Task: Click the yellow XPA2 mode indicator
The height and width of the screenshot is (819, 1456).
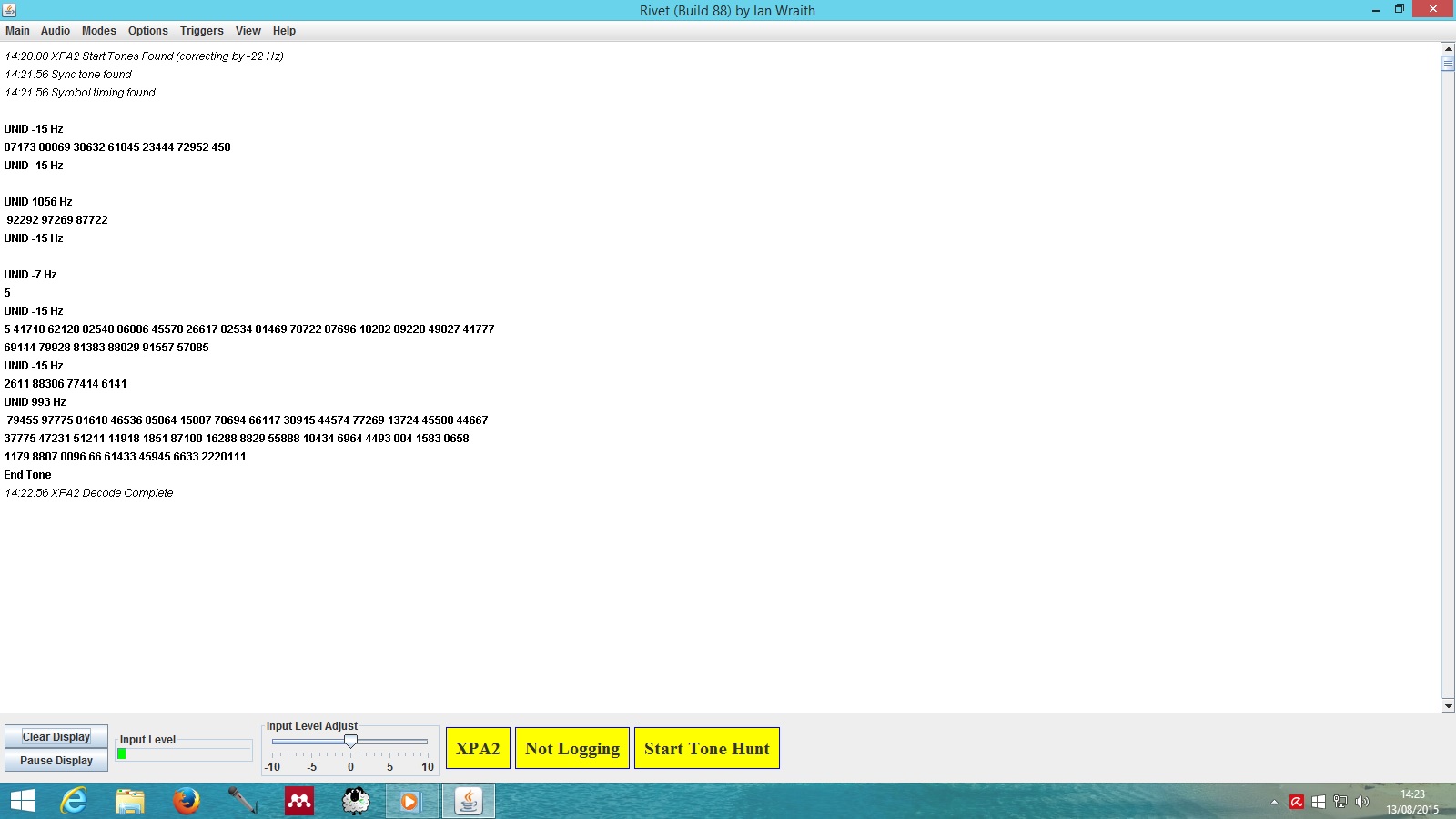Action: pyautogui.click(x=478, y=748)
